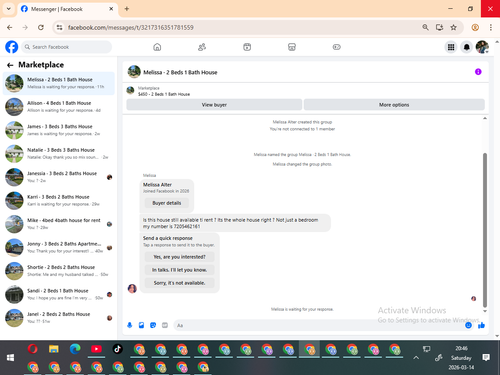500x375 pixels.
Task: Open Jonny - 3 Beds 2 Baths Apartment chat
Action: point(59,247)
